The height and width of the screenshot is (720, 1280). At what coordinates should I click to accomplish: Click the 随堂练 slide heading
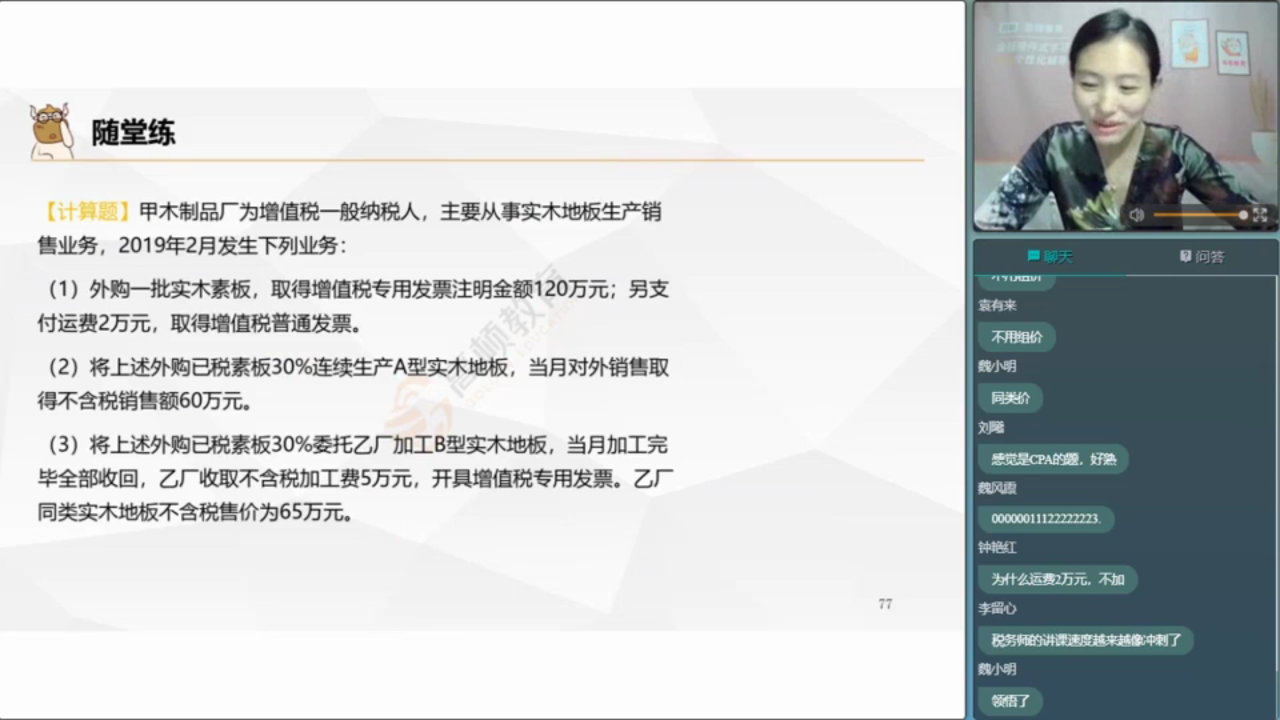pyautogui.click(x=133, y=133)
